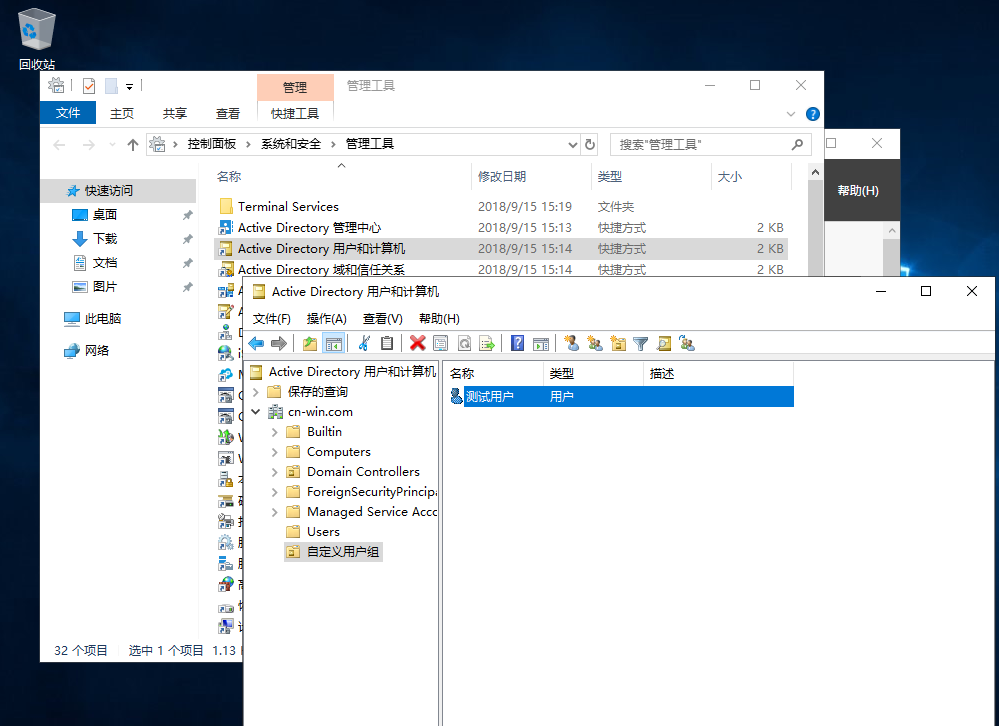Click 控制面板 in the breadcrumb
This screenshot has width=999, height=726.
coord(212,144)
